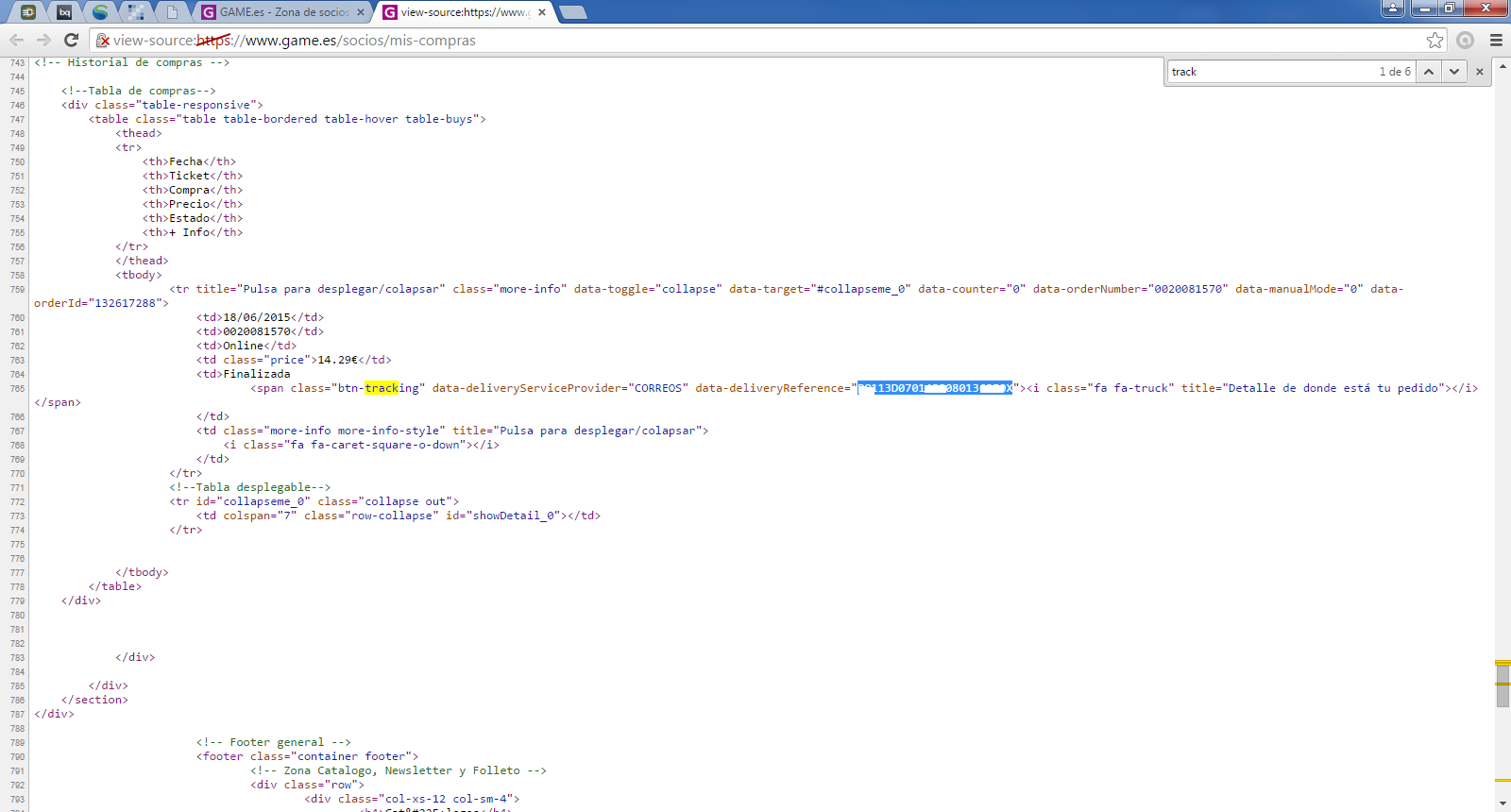The width and height of the screenshot is (1511, 812).
Task: Close the GAME.es Zona de socios tab
Action: (x=361, y=12)
